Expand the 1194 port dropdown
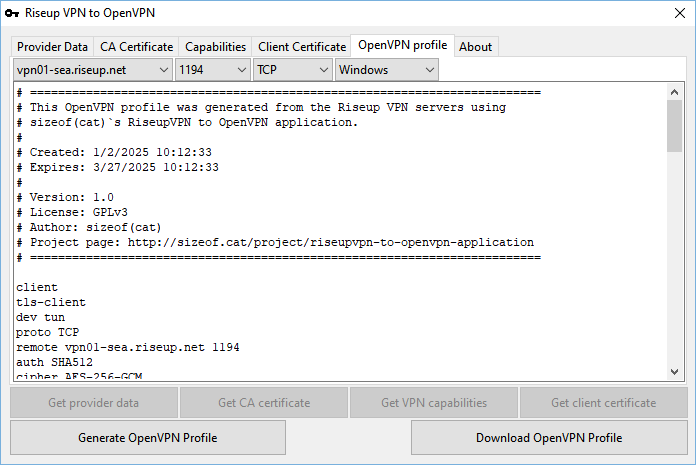Viewport: 696px width, 465px height. [x=212, y=70]
